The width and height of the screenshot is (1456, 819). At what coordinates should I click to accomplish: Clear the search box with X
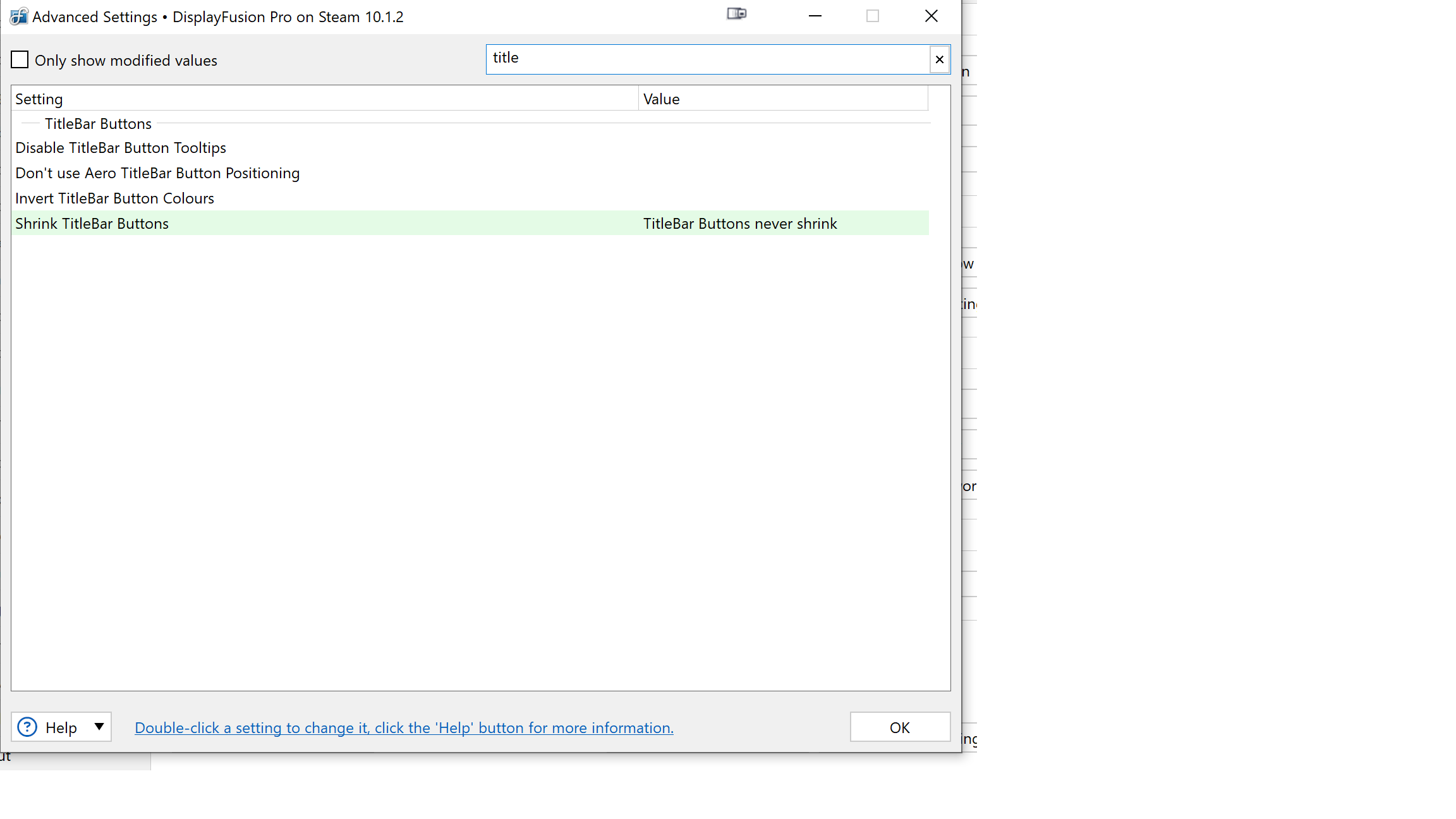click(939, 59)
